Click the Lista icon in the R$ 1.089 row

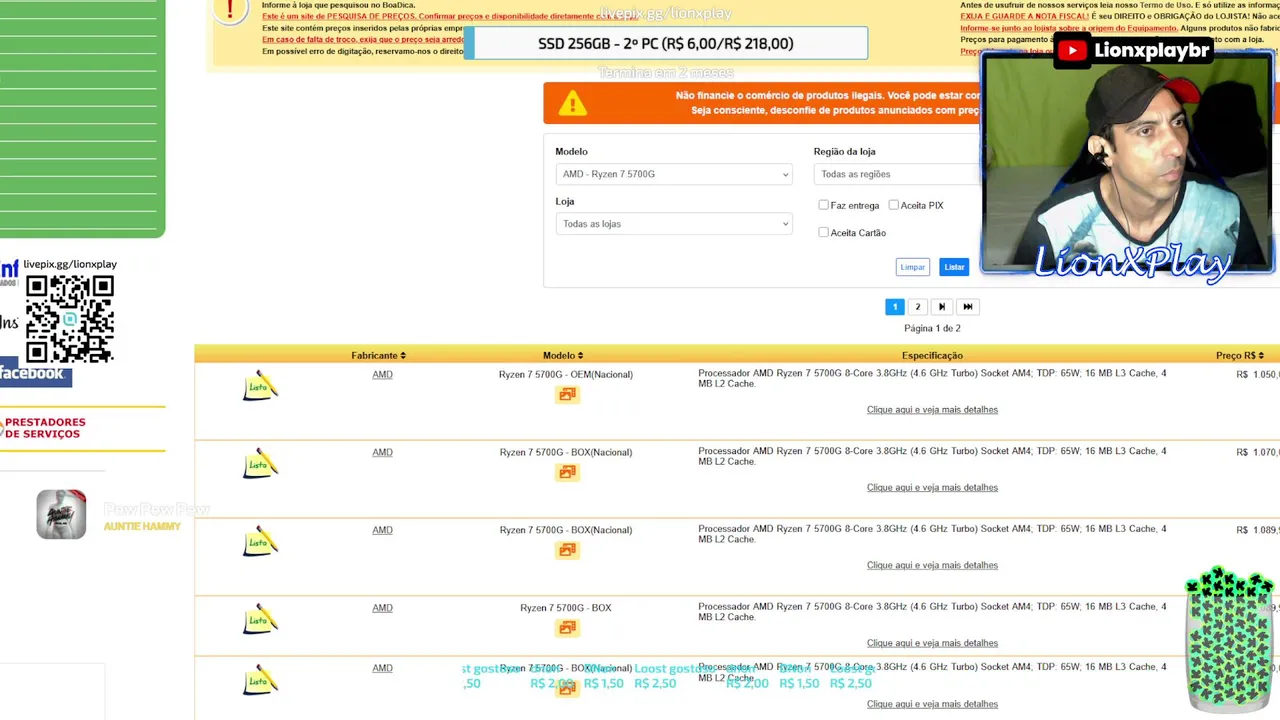[260, 543]
